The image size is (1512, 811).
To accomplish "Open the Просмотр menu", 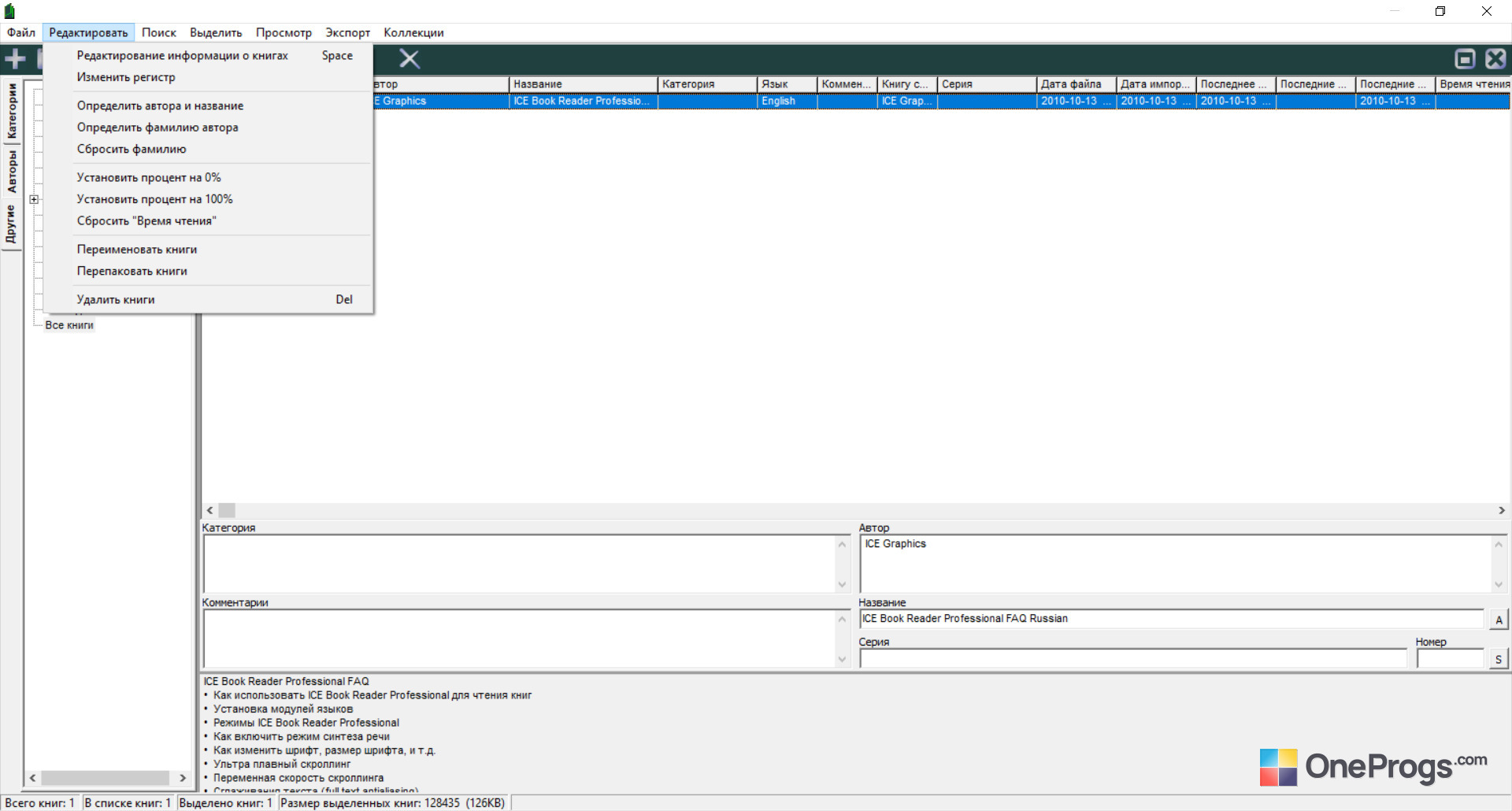I will (283, 32).
